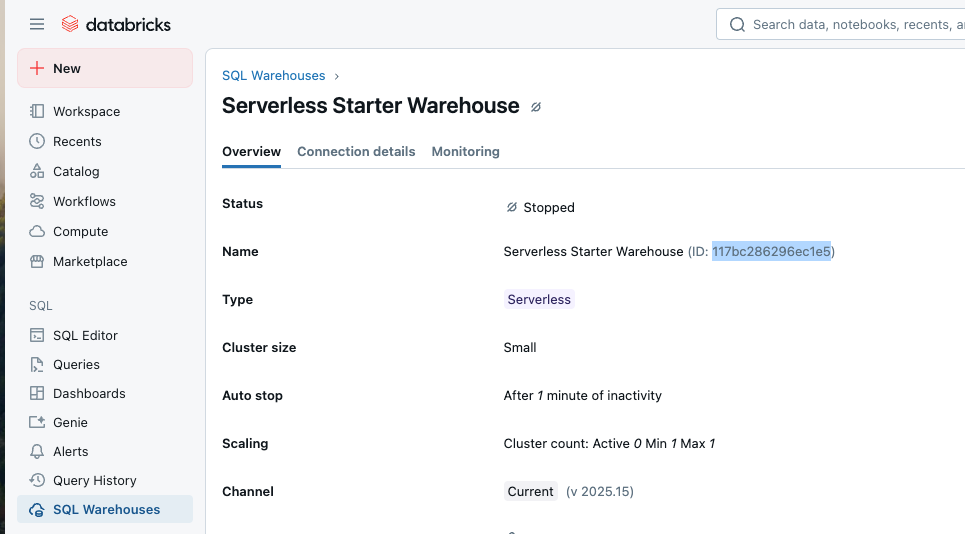Click the stopped icon beside warehouse title

tap(536, 107)
